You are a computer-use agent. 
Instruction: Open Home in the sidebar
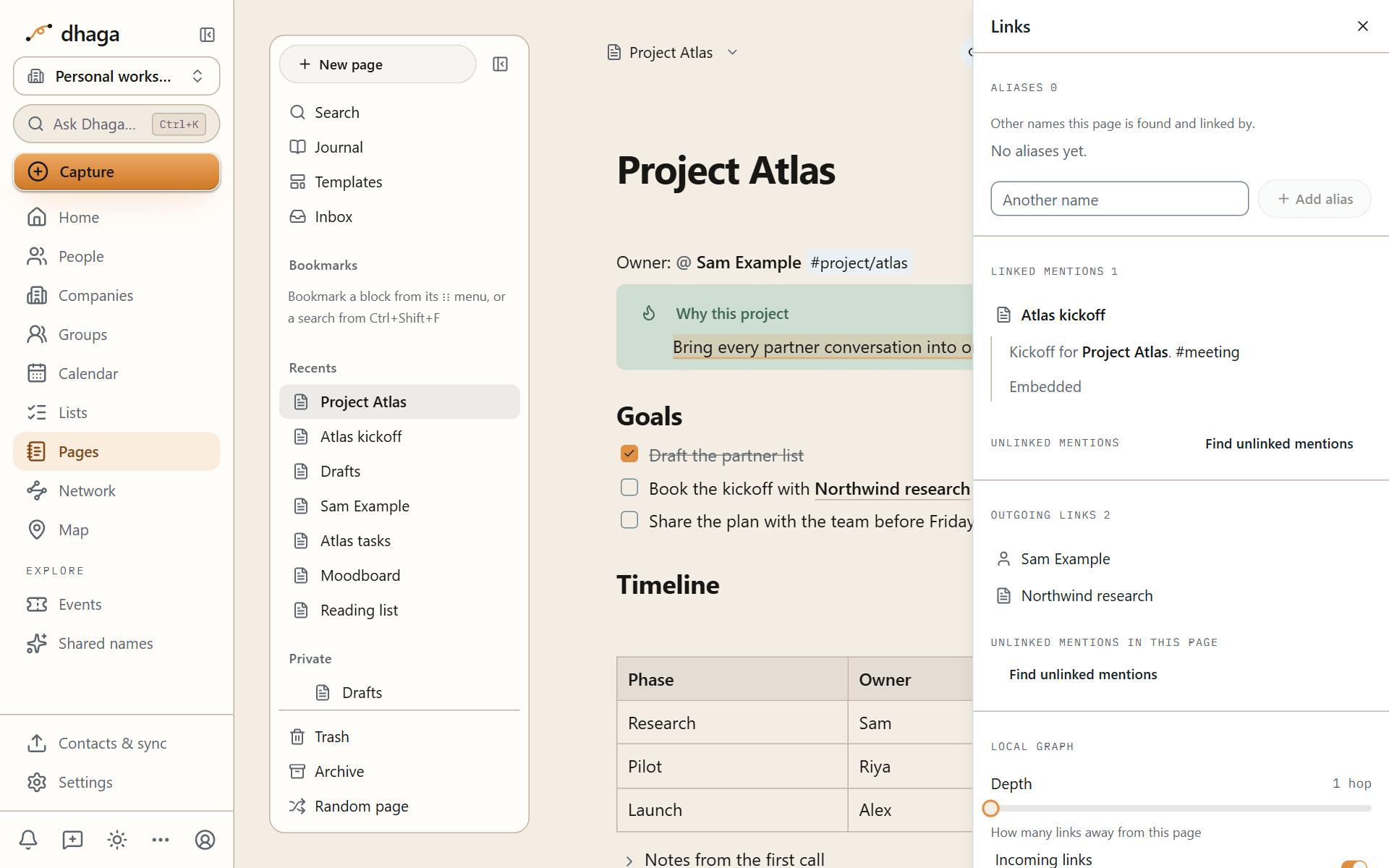pos(116,217)
